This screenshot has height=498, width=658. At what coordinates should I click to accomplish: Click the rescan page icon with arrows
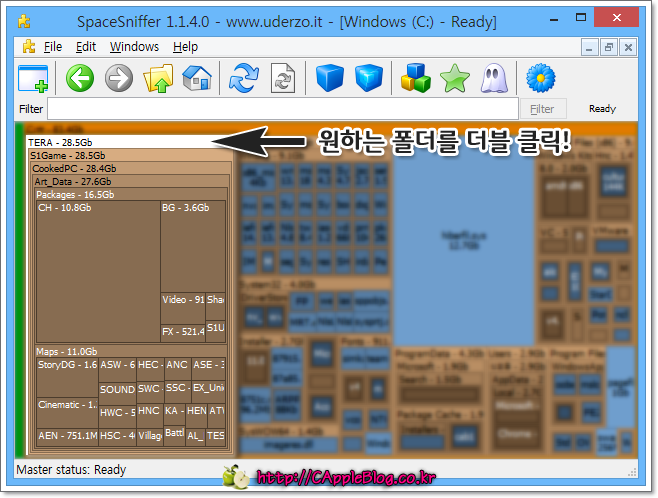point(283,78)
